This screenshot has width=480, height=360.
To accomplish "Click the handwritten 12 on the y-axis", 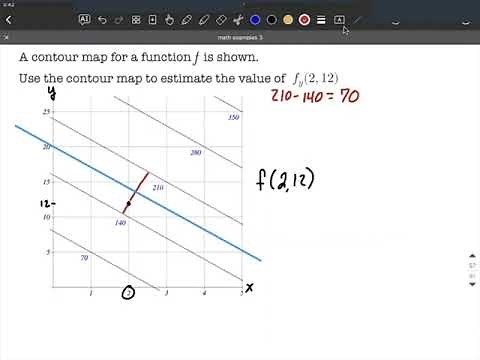I will click(x=47, y=203).
